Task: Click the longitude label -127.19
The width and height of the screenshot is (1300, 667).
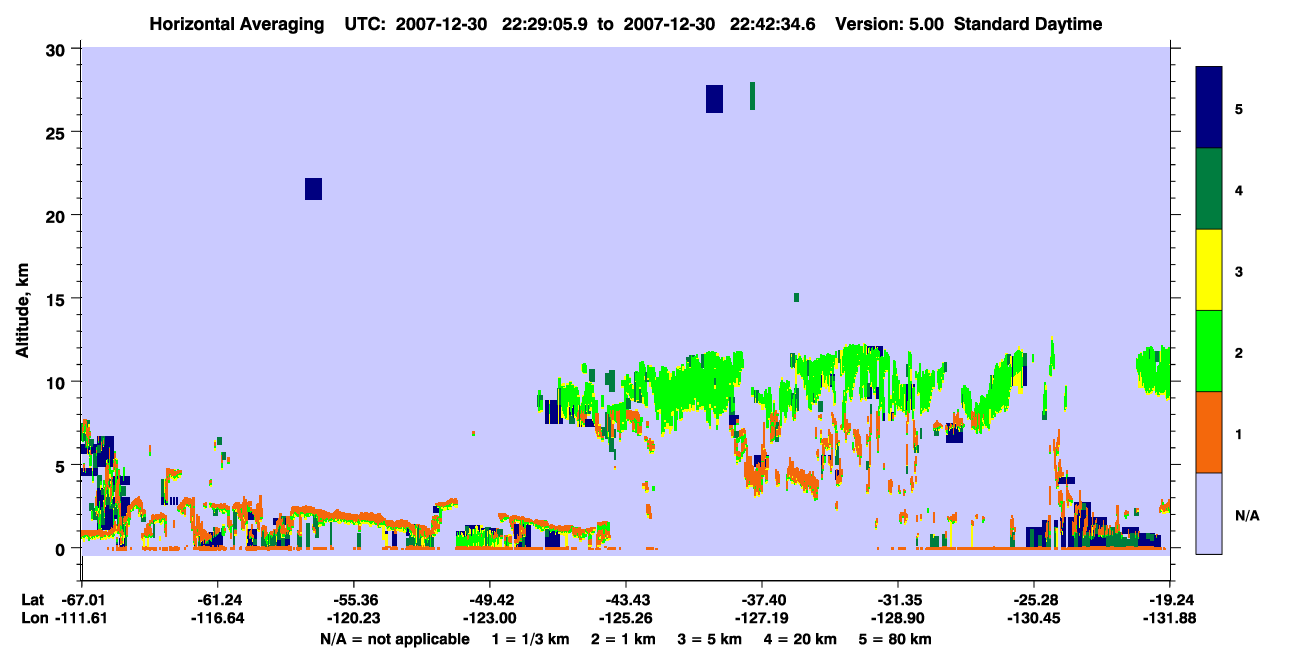Action: (762, 619)
